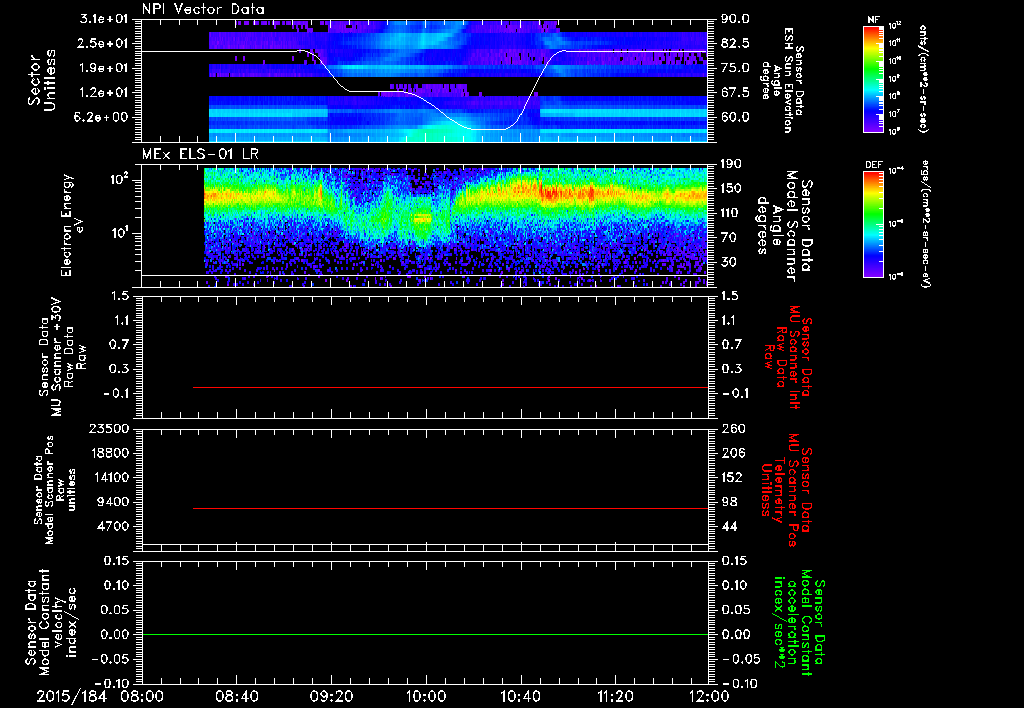Image resolution: width=1024 pixels, height=708 pixels.
Task: Click the 14100 scanner position tick label
Action: click(109, 477)
